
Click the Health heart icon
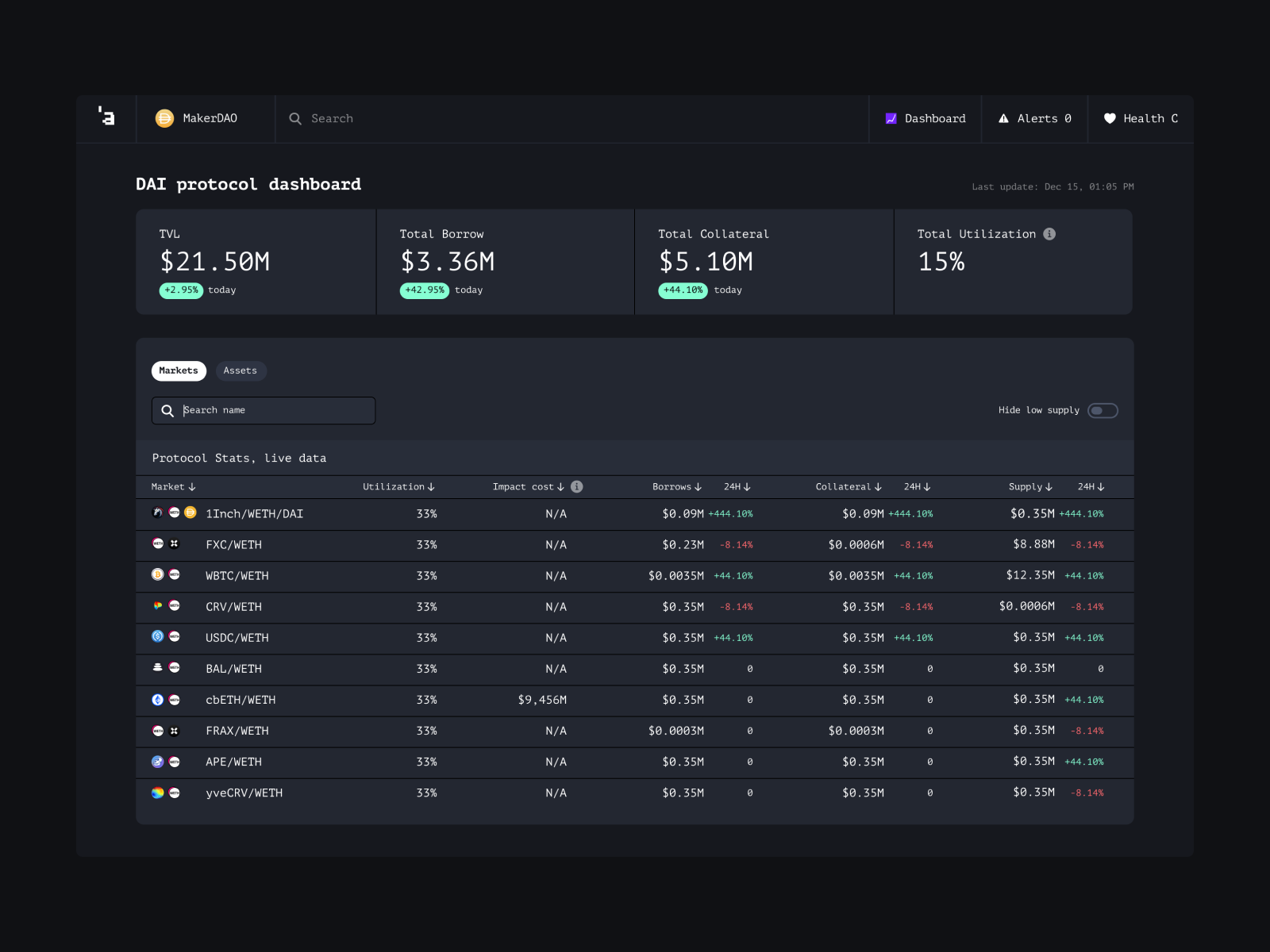pyautogui.click(x=1110, y=118)
